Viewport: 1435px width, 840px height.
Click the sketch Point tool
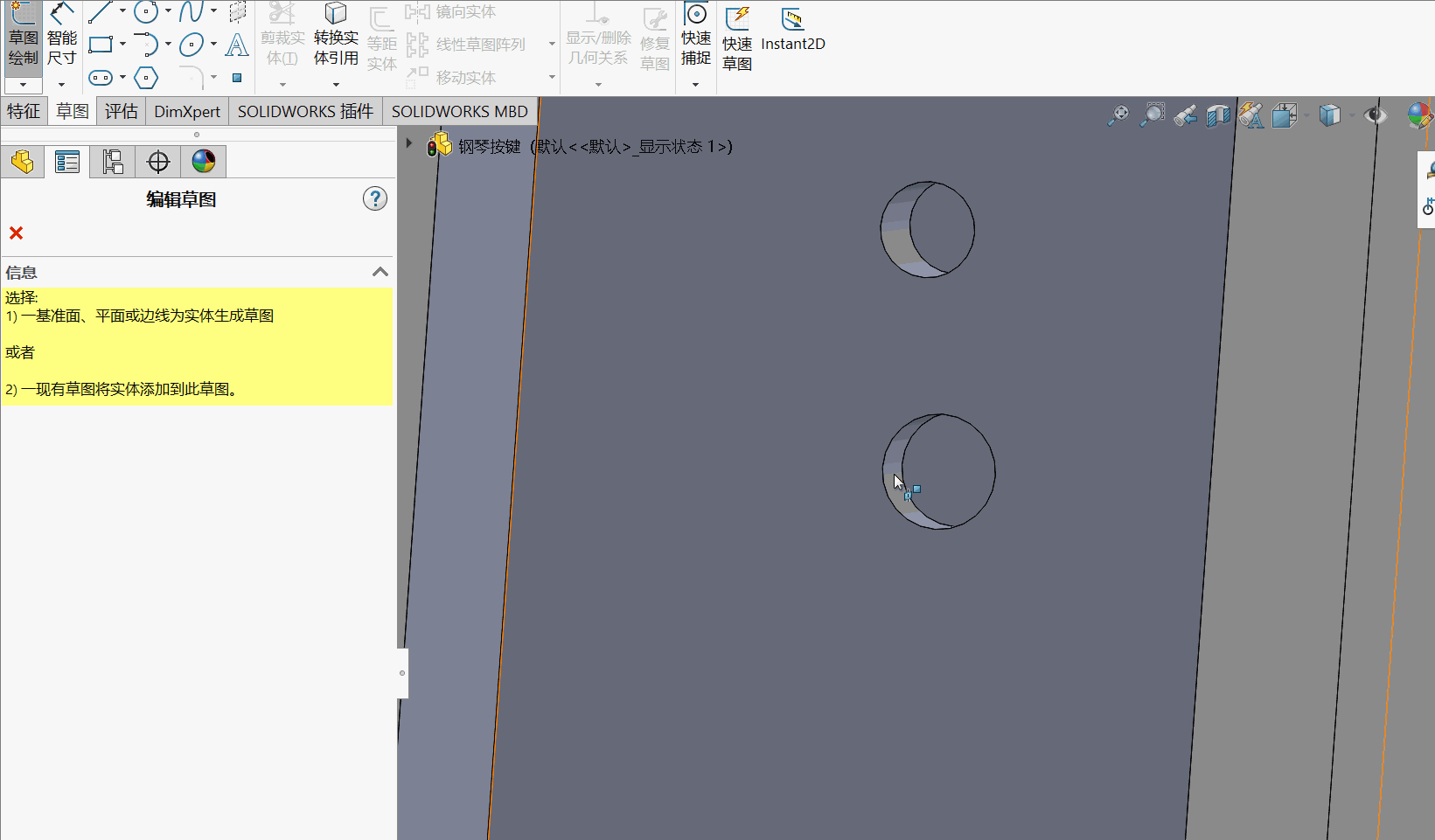pyautogui.click(x=237, y=78)
